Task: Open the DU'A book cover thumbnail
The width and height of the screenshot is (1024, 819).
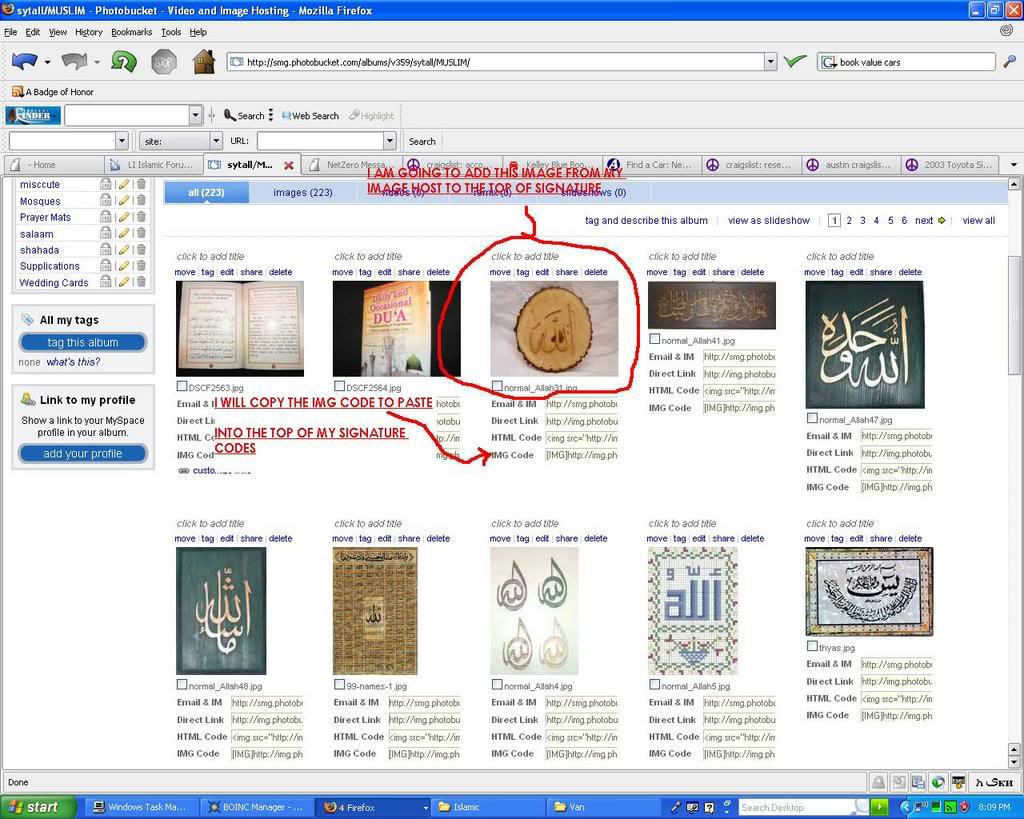Action: [x=396, y=329]
